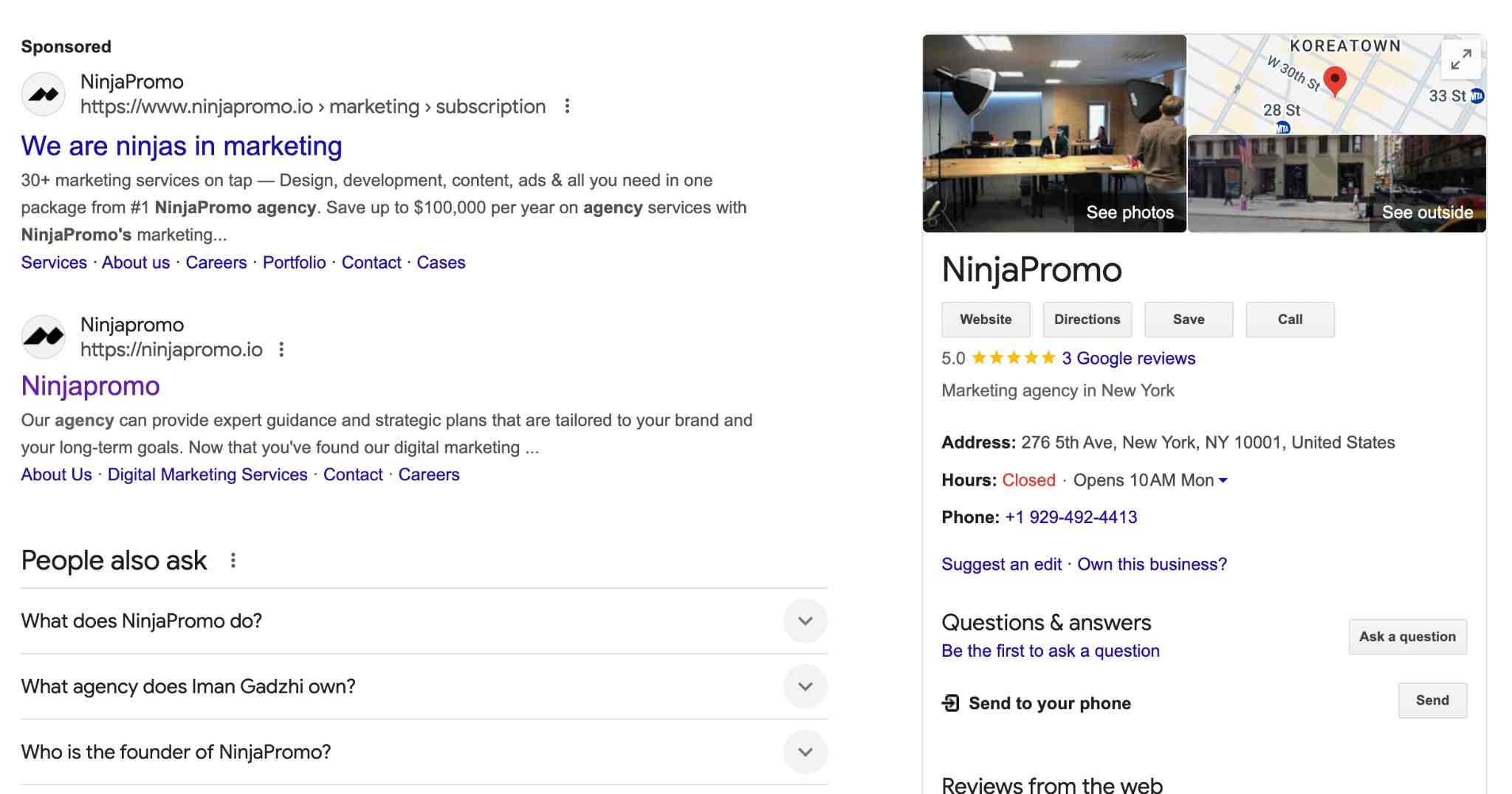This screenshot has width=1512, height=794.
Task: Open Contact sitelink in organic result
Action: click(x=353, y=474)
